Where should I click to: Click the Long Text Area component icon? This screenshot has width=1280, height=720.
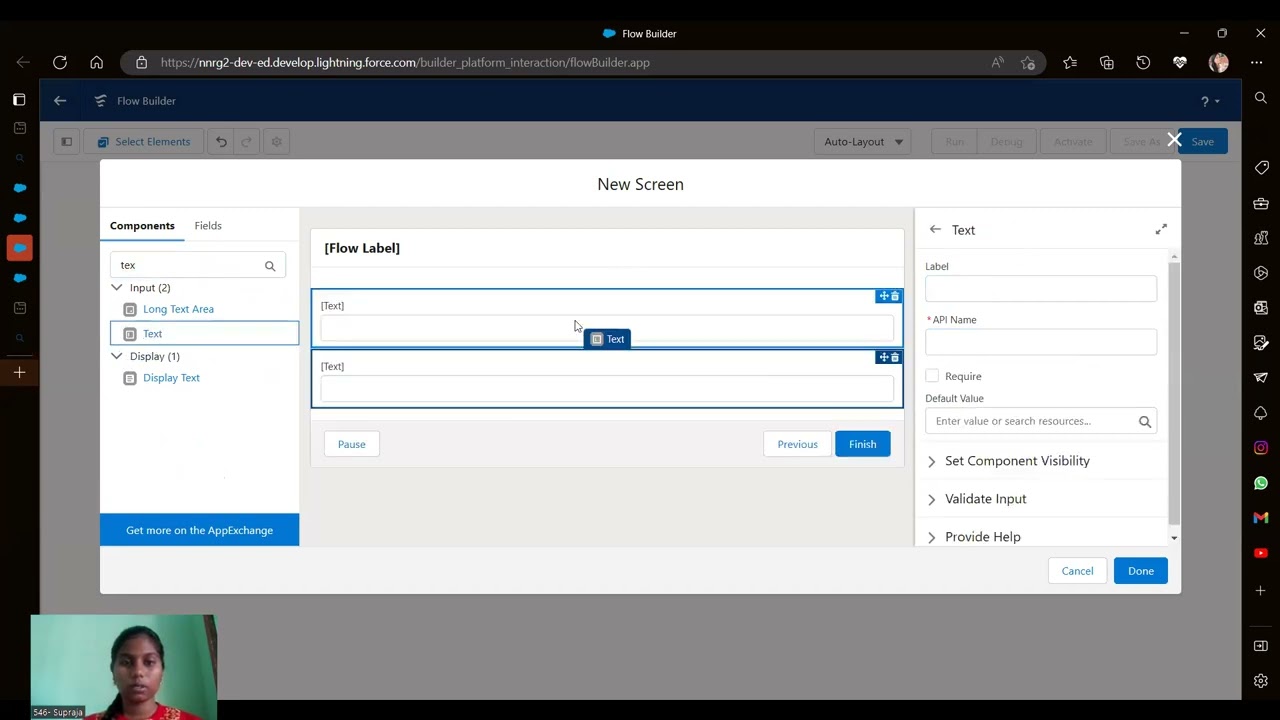(x=130, y=310)
